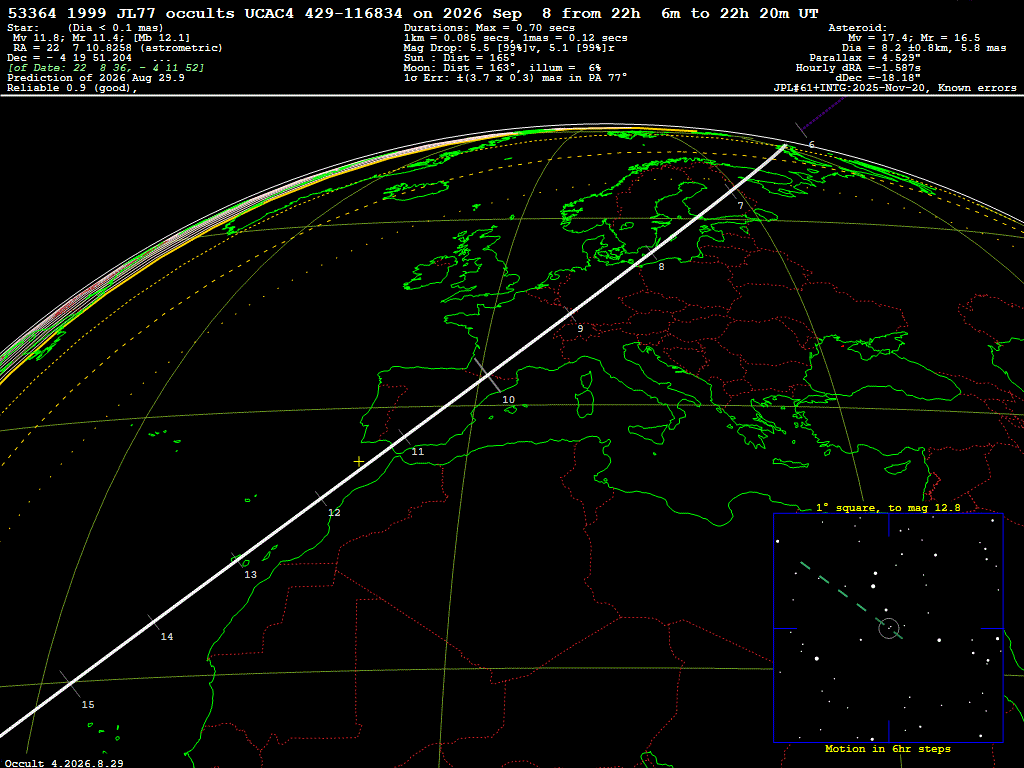Viewport: 1024px width, 768px height.
Task: Click the 'Motion in 6hr steps' label
Action: (x=888, y=749)
